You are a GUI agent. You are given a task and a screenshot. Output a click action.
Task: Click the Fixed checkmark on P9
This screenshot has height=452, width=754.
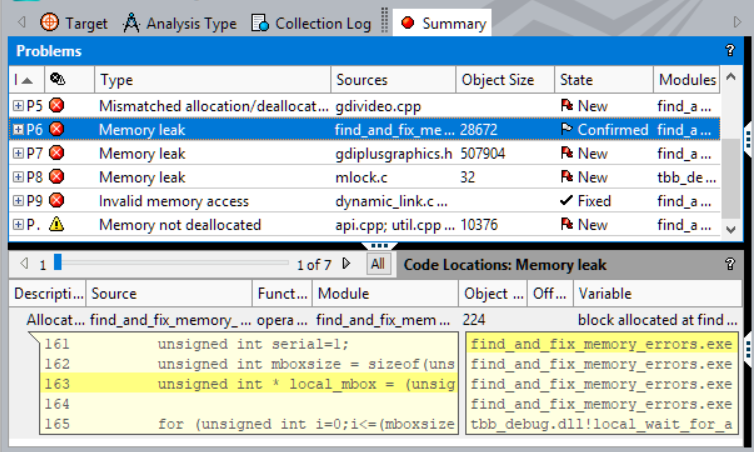[567, 200]
